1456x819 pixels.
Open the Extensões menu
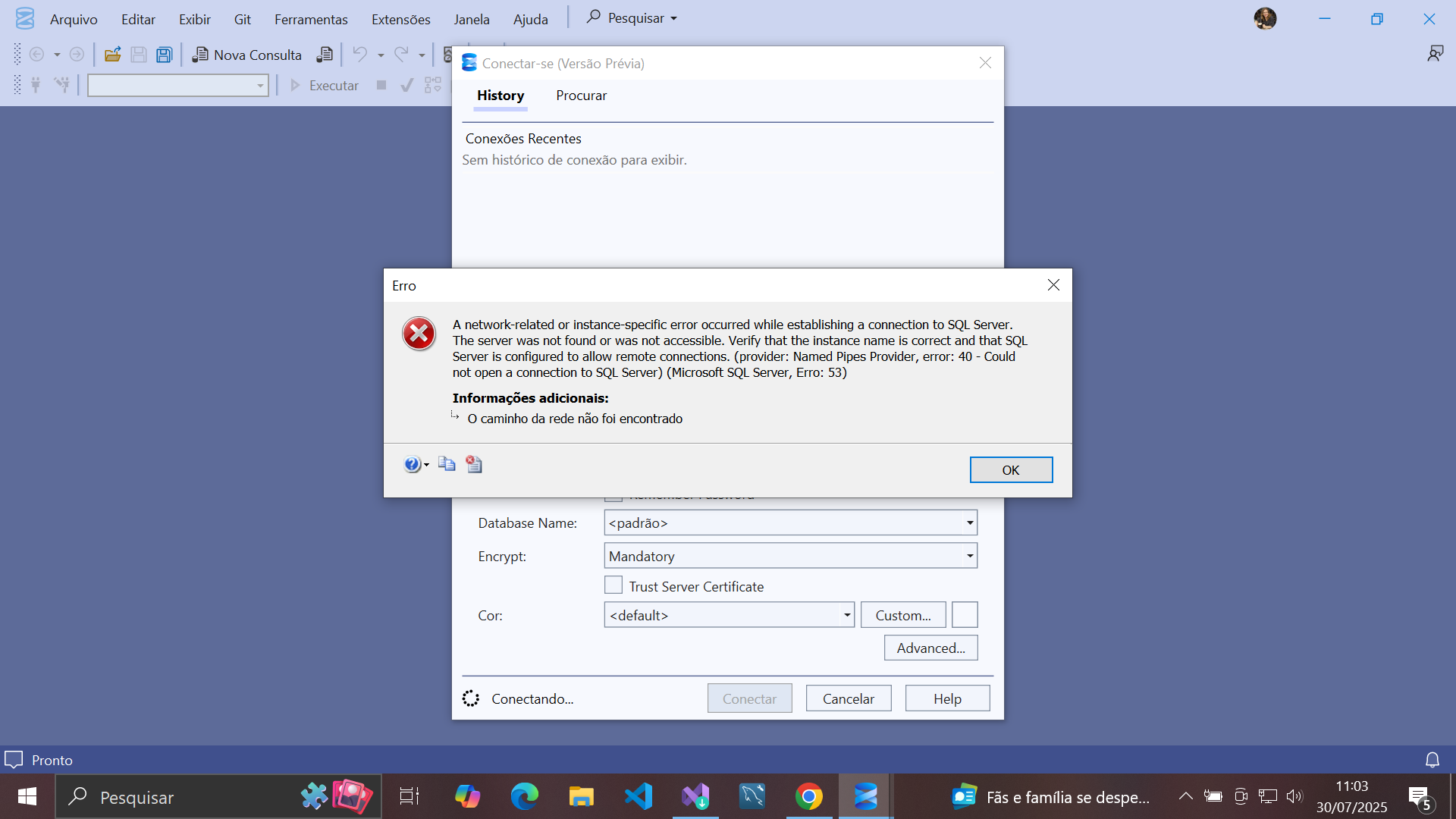click(401, 19)
